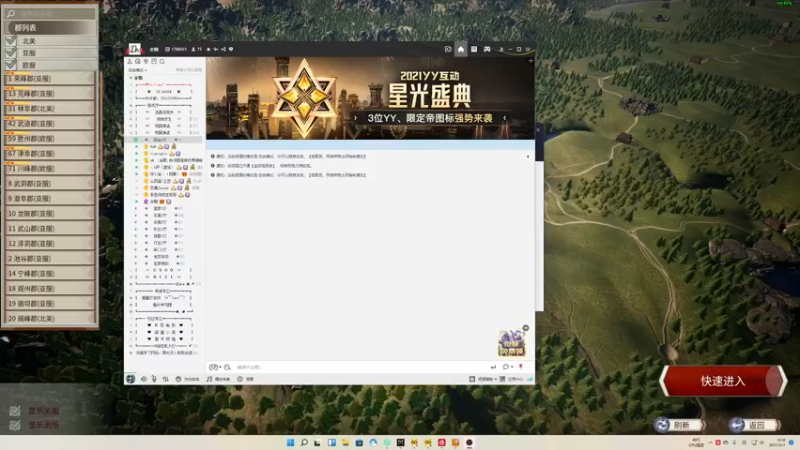The height and width of the screenshot is (450, 800).
Task: Open the game controller icon in YY title bar
Action: point(487,49)
